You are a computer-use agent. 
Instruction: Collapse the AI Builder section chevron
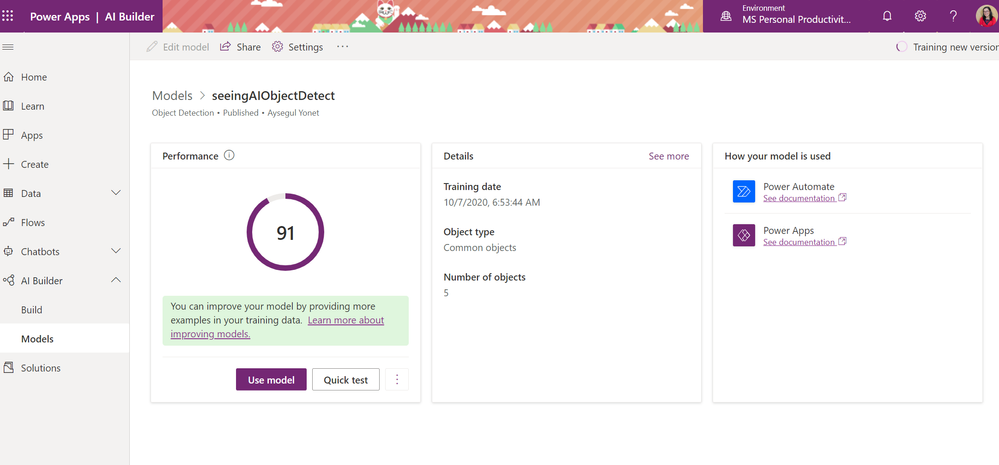pos(116,280)
